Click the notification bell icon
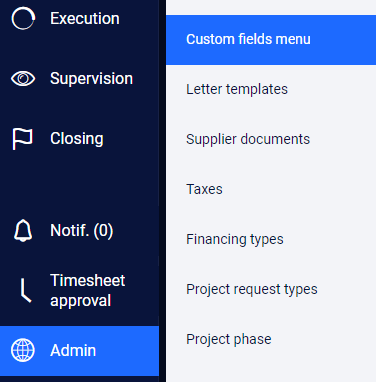Screen dimensions: 376x382 (x=23, y=230)
